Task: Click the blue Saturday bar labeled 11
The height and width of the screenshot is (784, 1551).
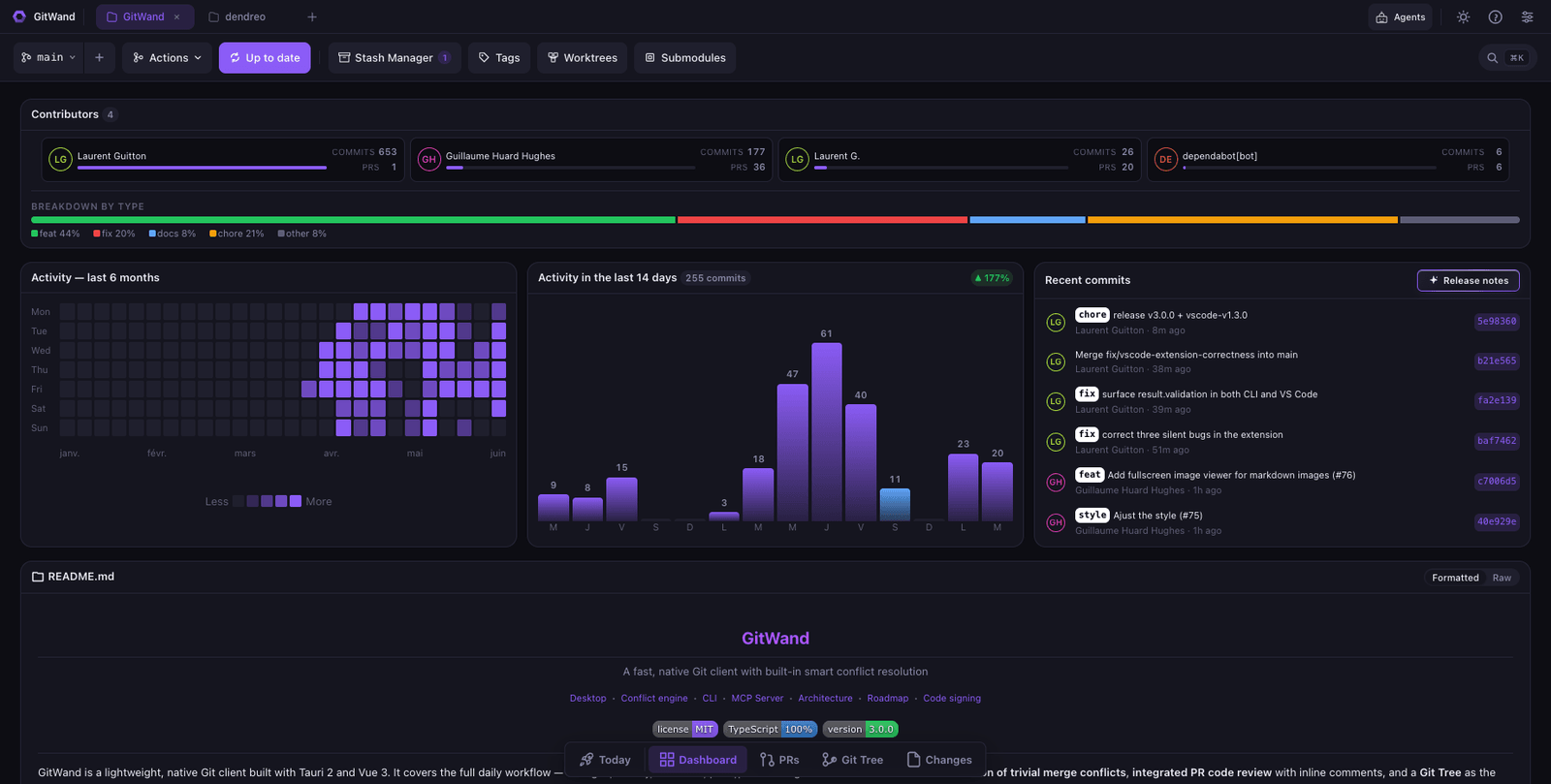Action: coord(895,505)
